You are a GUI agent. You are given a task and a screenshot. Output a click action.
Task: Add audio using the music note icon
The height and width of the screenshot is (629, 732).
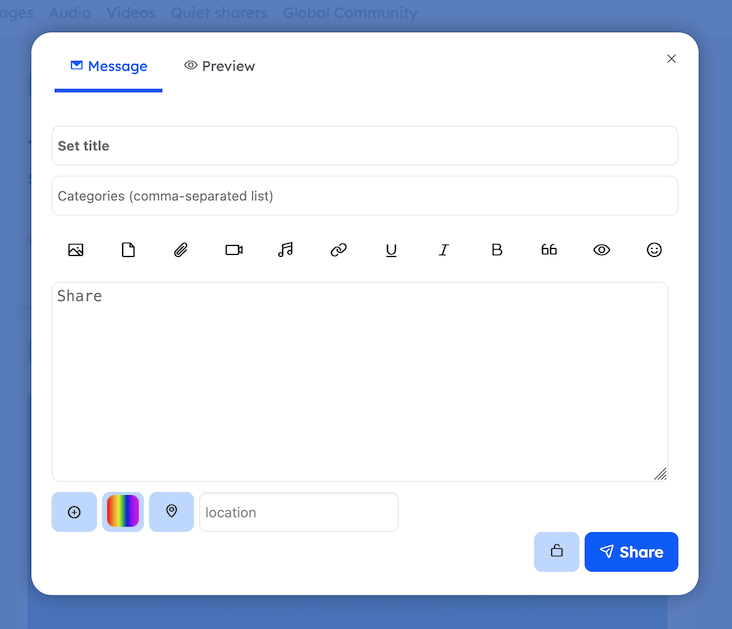[x=286, y=250]
